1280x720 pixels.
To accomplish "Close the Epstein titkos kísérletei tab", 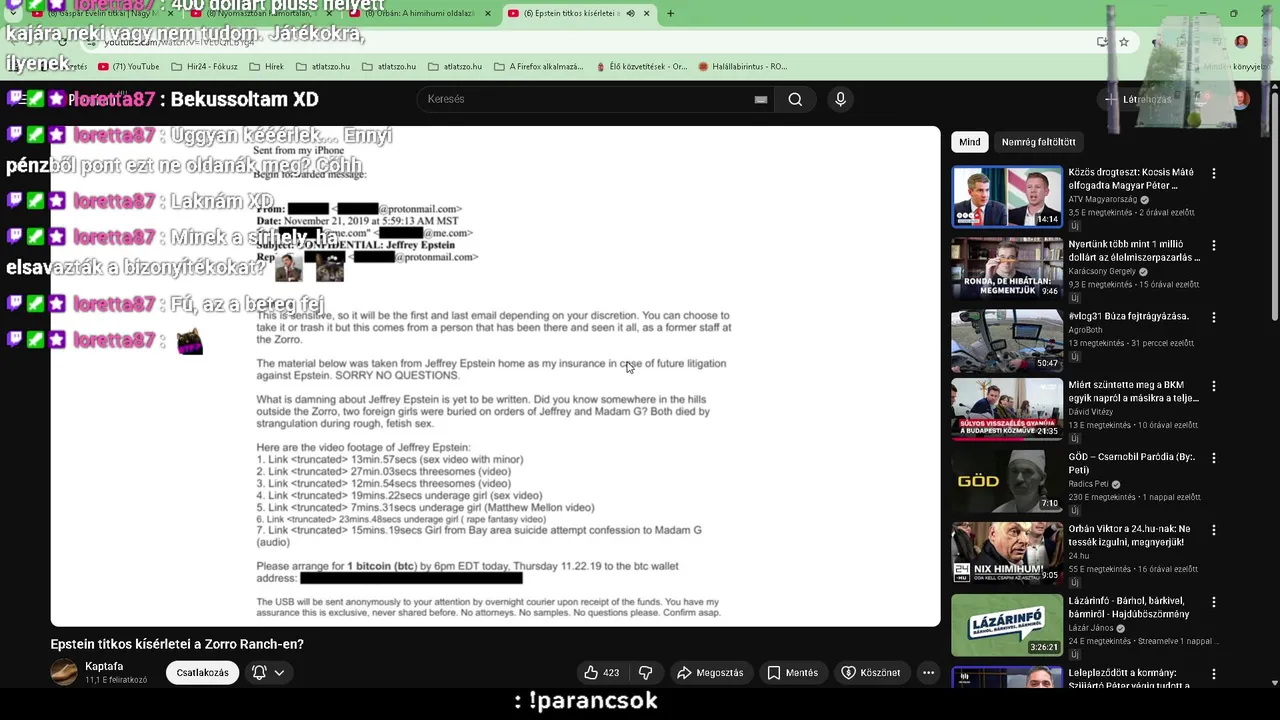I will (646, 13).
